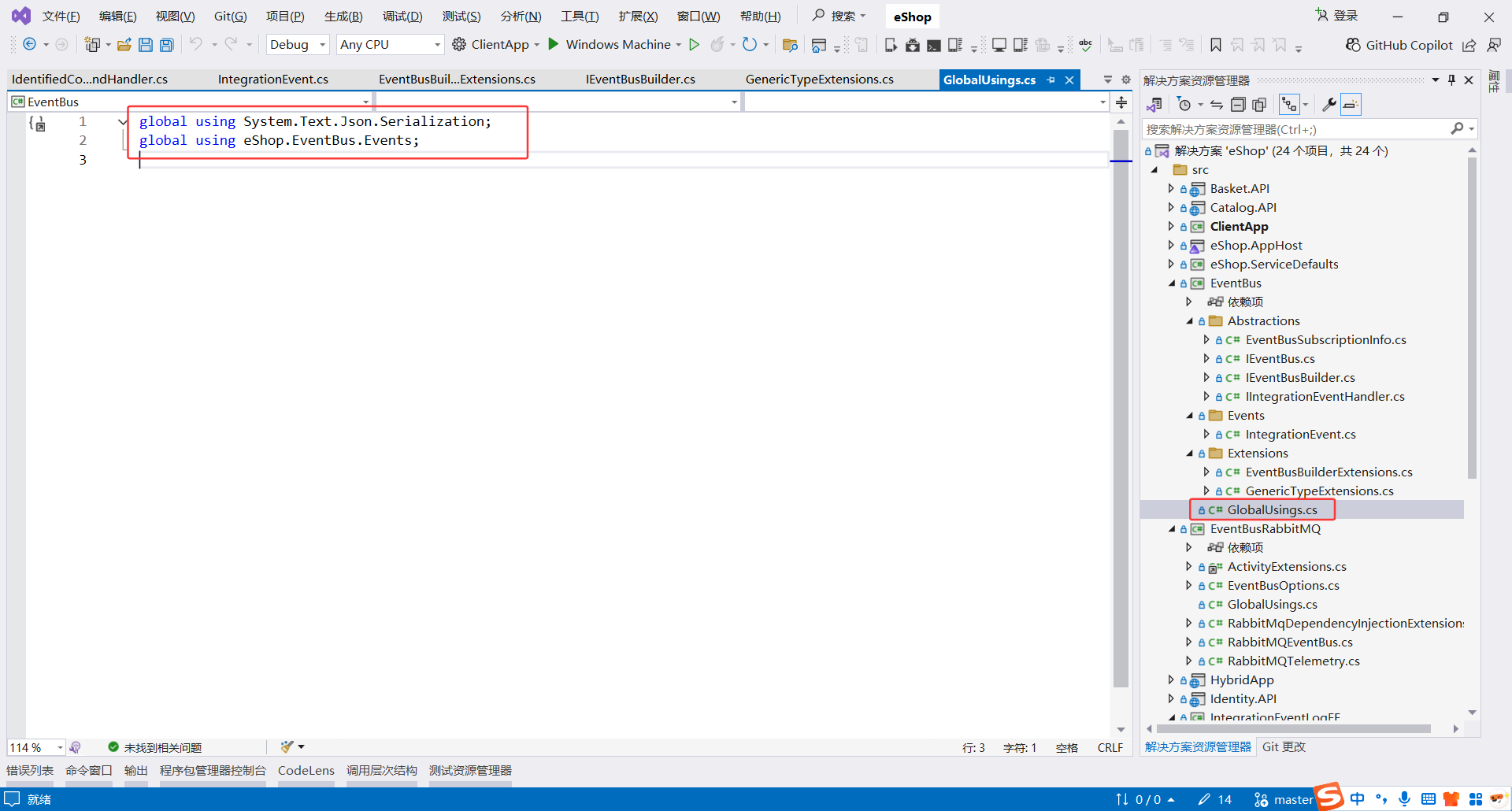Select RabbitMQTelemetry.cs in Solution Explorer
Viewport: 1512px width, 811px height.
pos(1293,661)
